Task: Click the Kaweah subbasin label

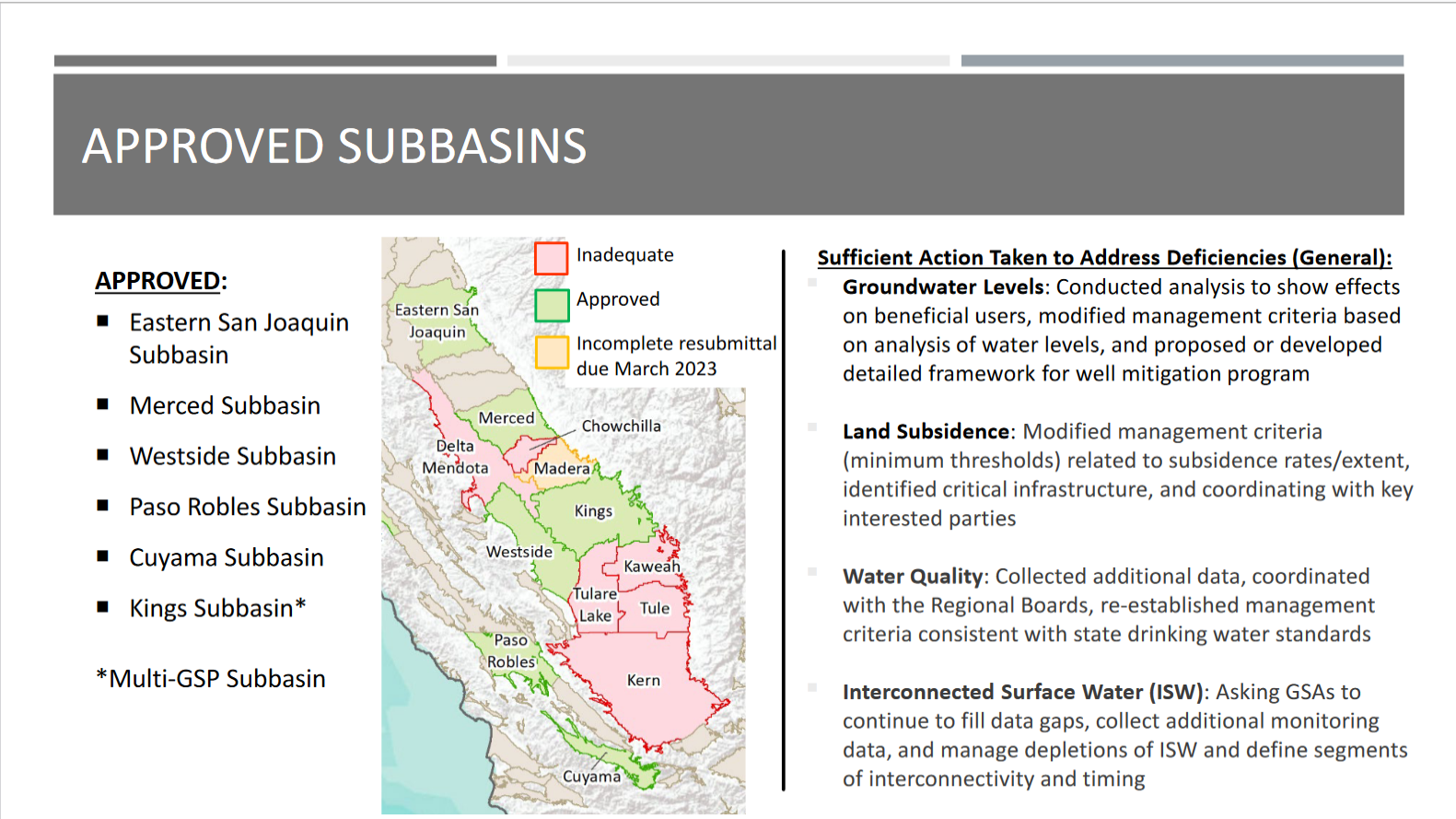Action: [652, 566]
